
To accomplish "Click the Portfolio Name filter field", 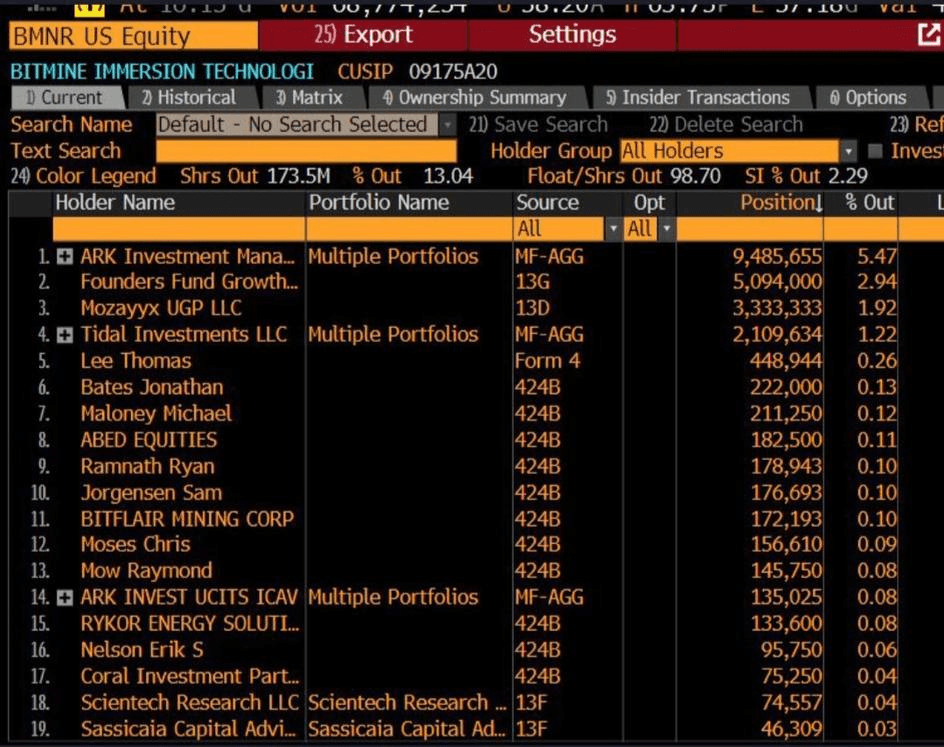I will click(409, 229).
